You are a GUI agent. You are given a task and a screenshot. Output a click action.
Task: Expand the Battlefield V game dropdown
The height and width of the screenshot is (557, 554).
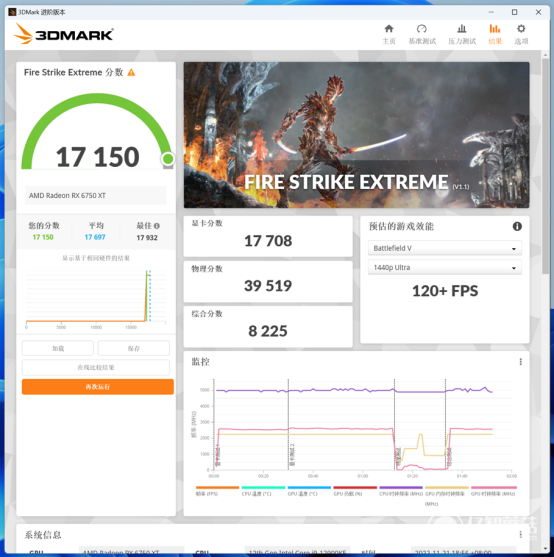click(445, 248)
